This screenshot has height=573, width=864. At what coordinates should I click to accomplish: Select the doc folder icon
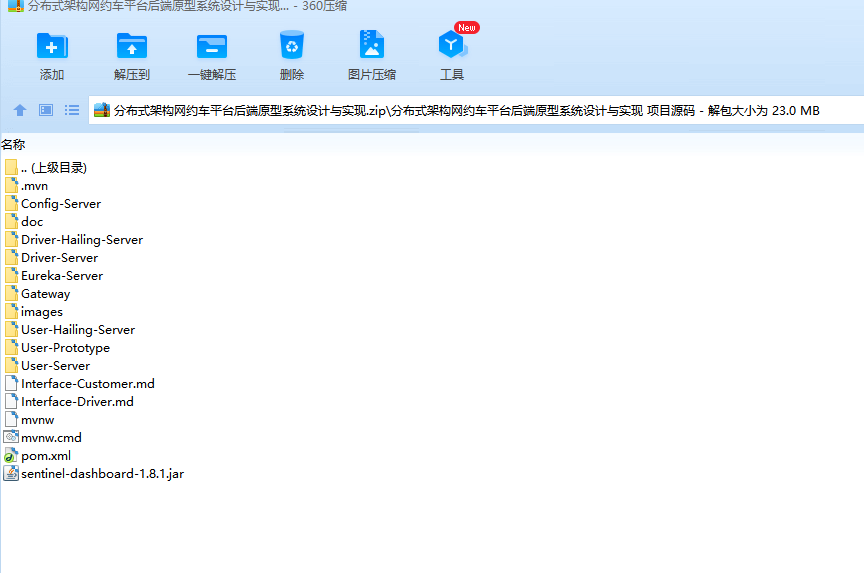(x=11, y=221)
